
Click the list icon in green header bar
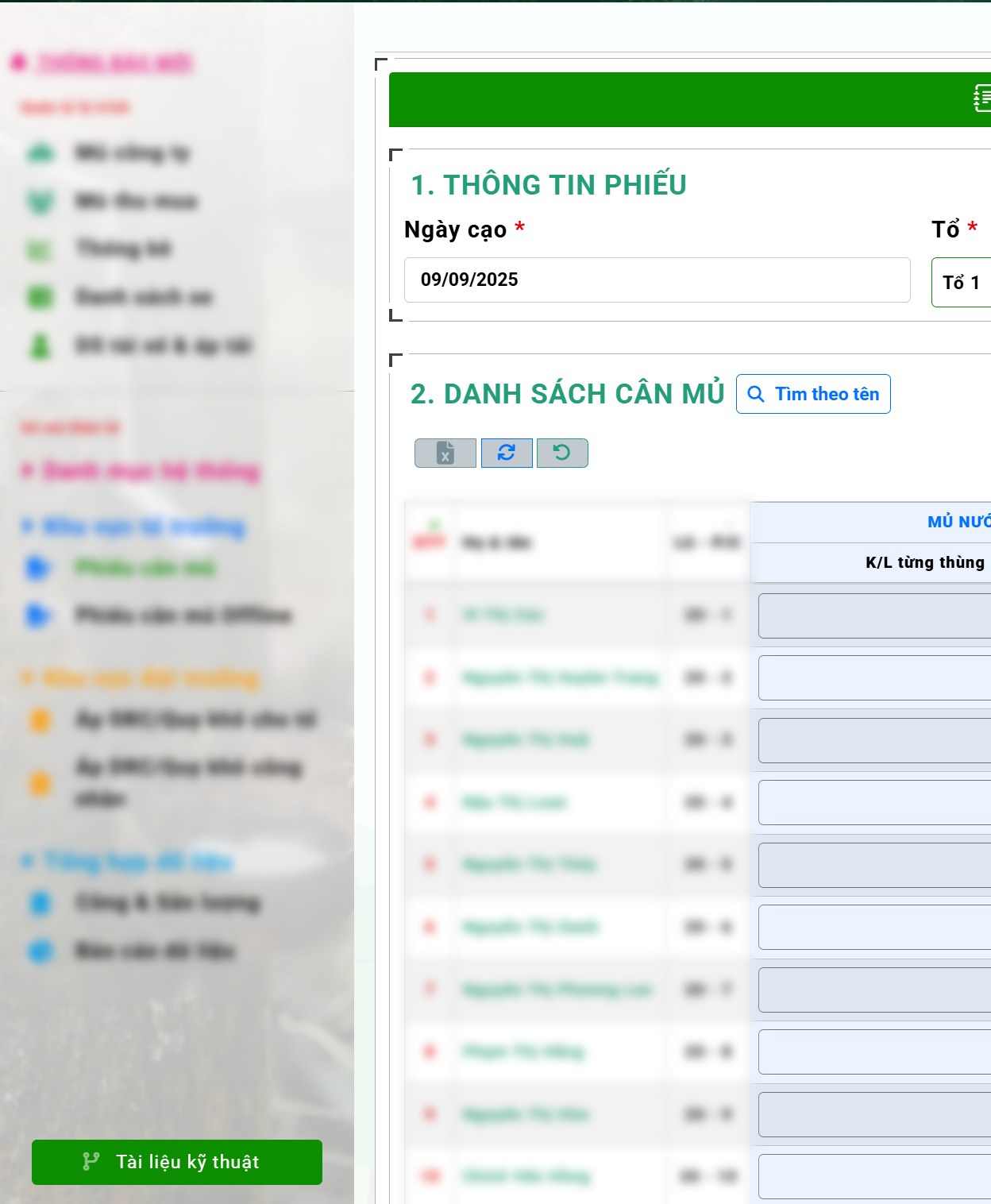[x=981, y=99]
